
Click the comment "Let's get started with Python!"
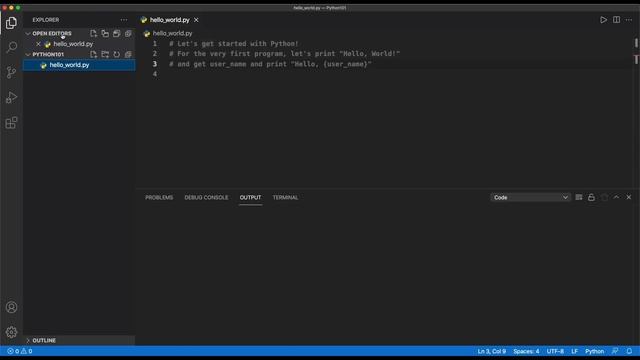click(x=234, y=43)
